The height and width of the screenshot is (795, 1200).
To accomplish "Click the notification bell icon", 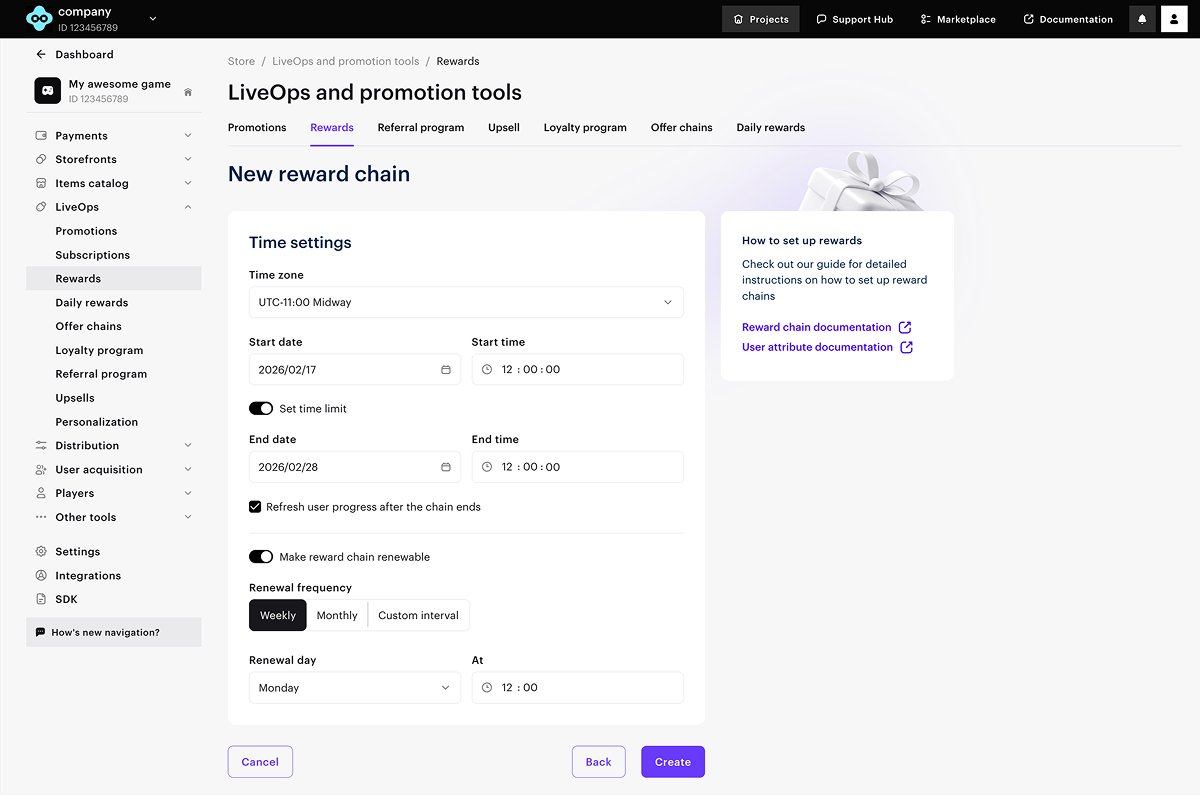I will 1142,19.
